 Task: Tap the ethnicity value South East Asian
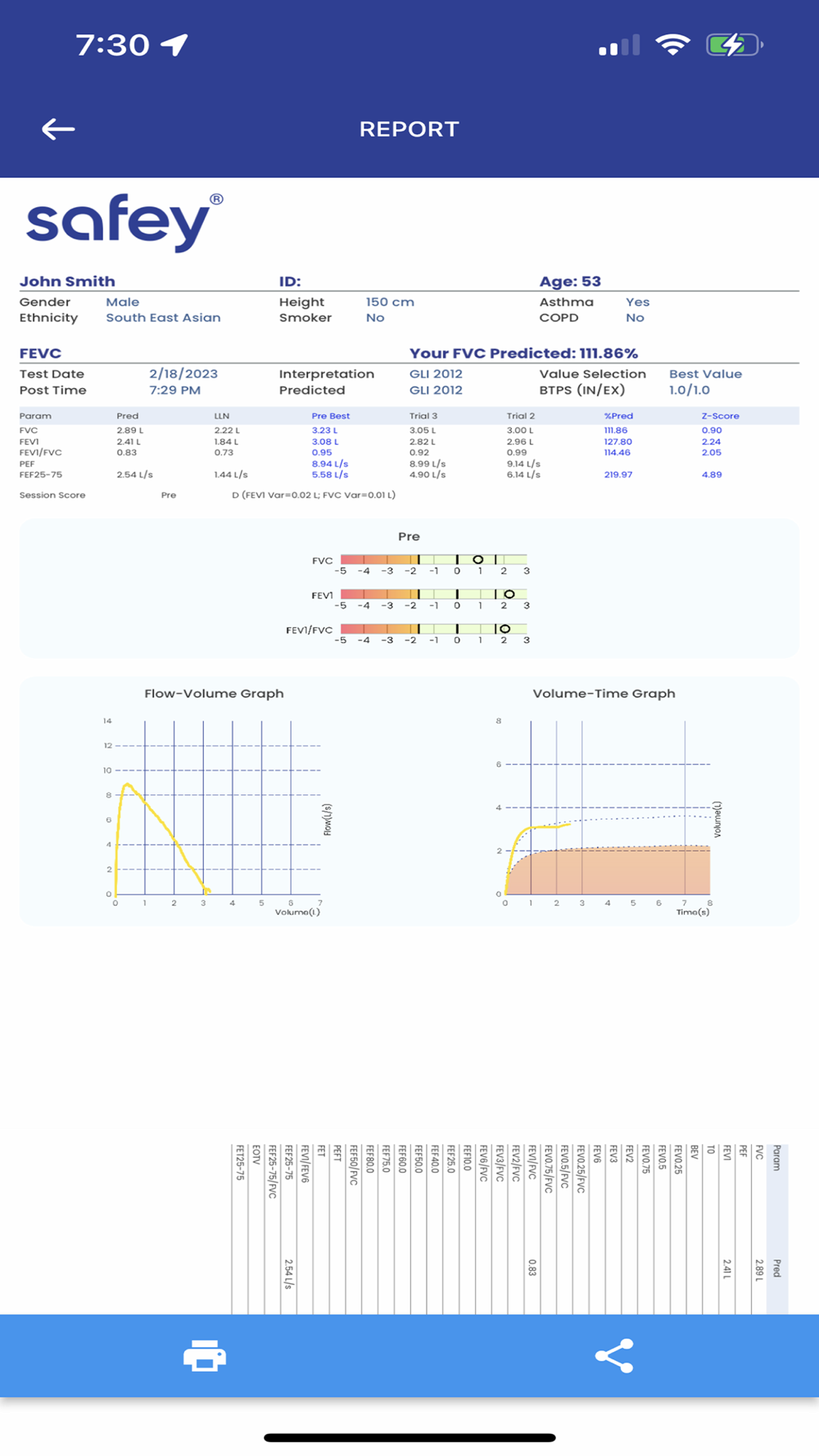click(163, 318)
